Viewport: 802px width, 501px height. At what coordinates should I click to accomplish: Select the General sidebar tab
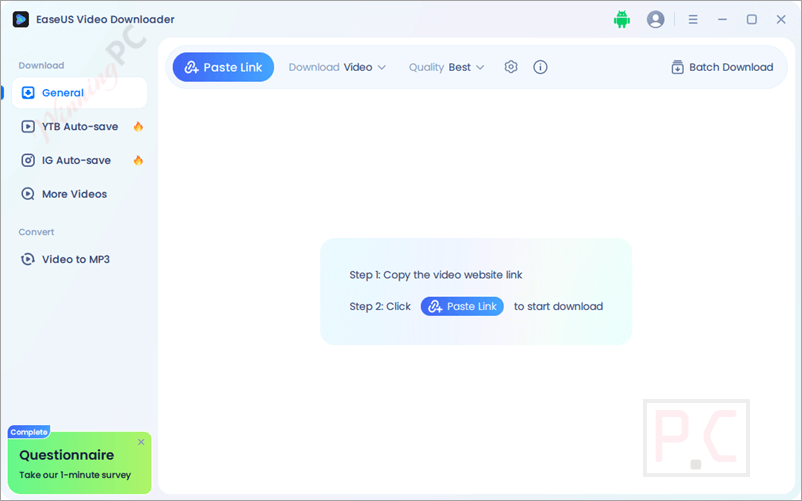[79, 93]
